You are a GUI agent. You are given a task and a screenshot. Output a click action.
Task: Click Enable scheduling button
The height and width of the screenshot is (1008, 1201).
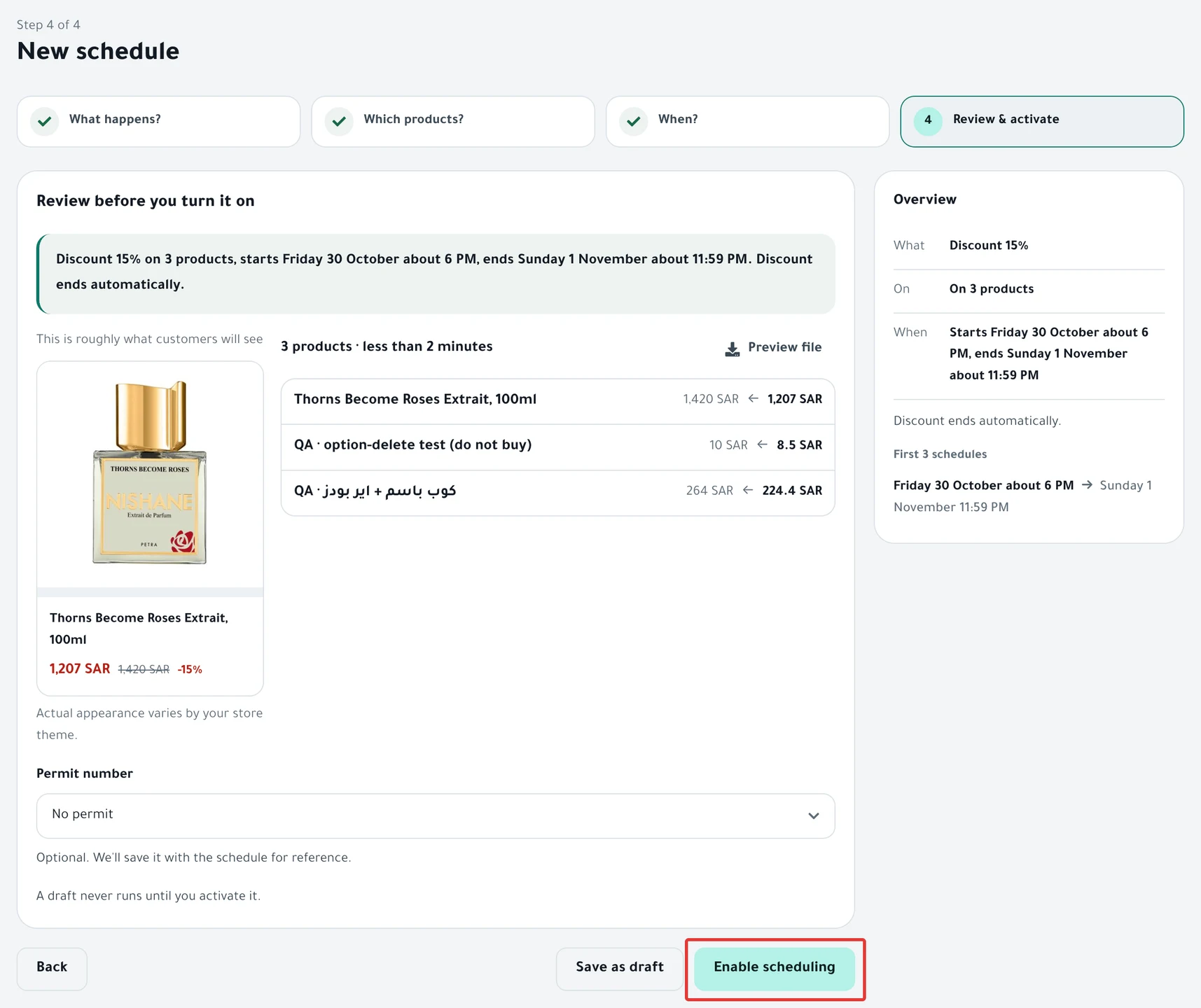coord(775,969)
